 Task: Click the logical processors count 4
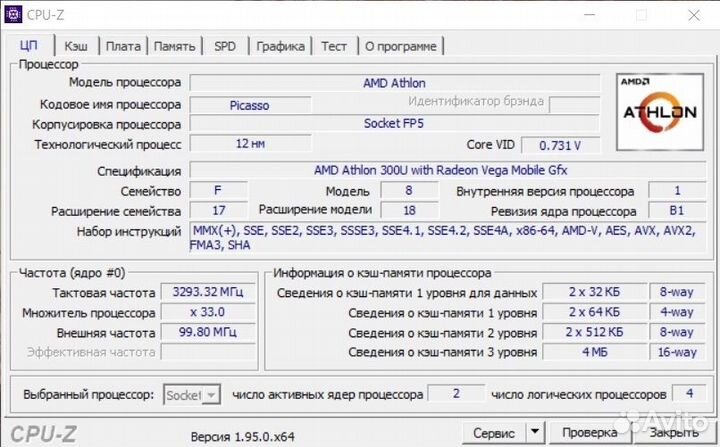(689, 393)
